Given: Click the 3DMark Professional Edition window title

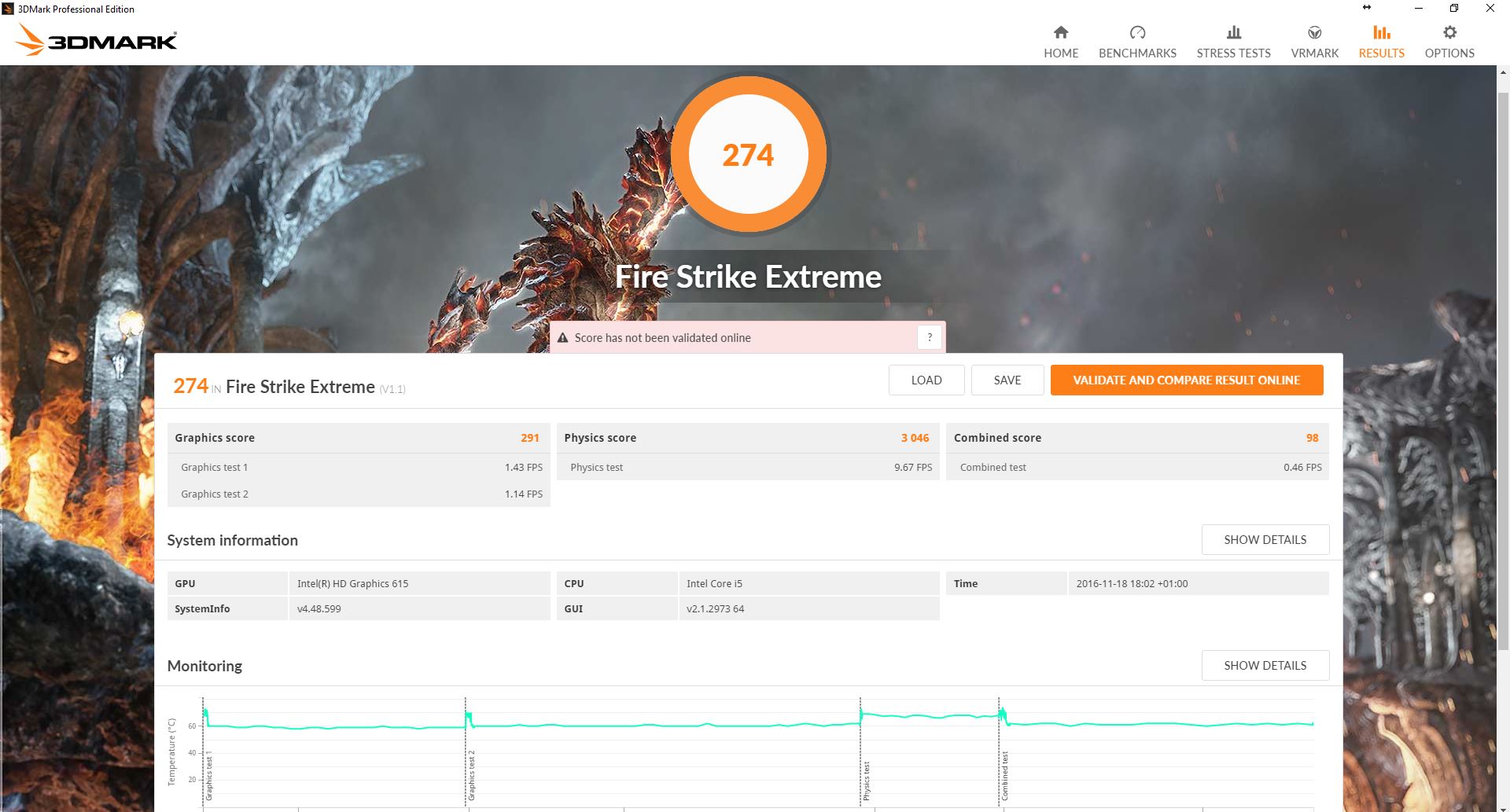Looking at the screenshot, I should 76,9.
